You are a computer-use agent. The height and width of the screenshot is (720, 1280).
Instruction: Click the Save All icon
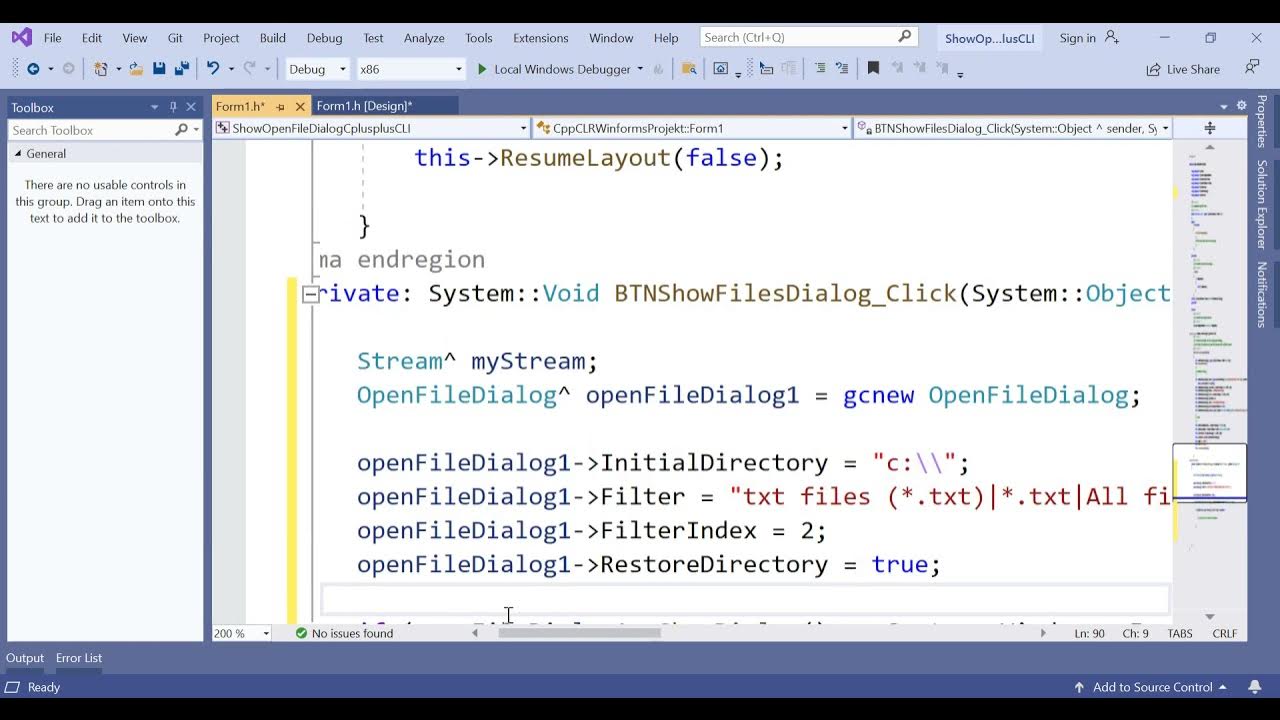pos(182,69)
